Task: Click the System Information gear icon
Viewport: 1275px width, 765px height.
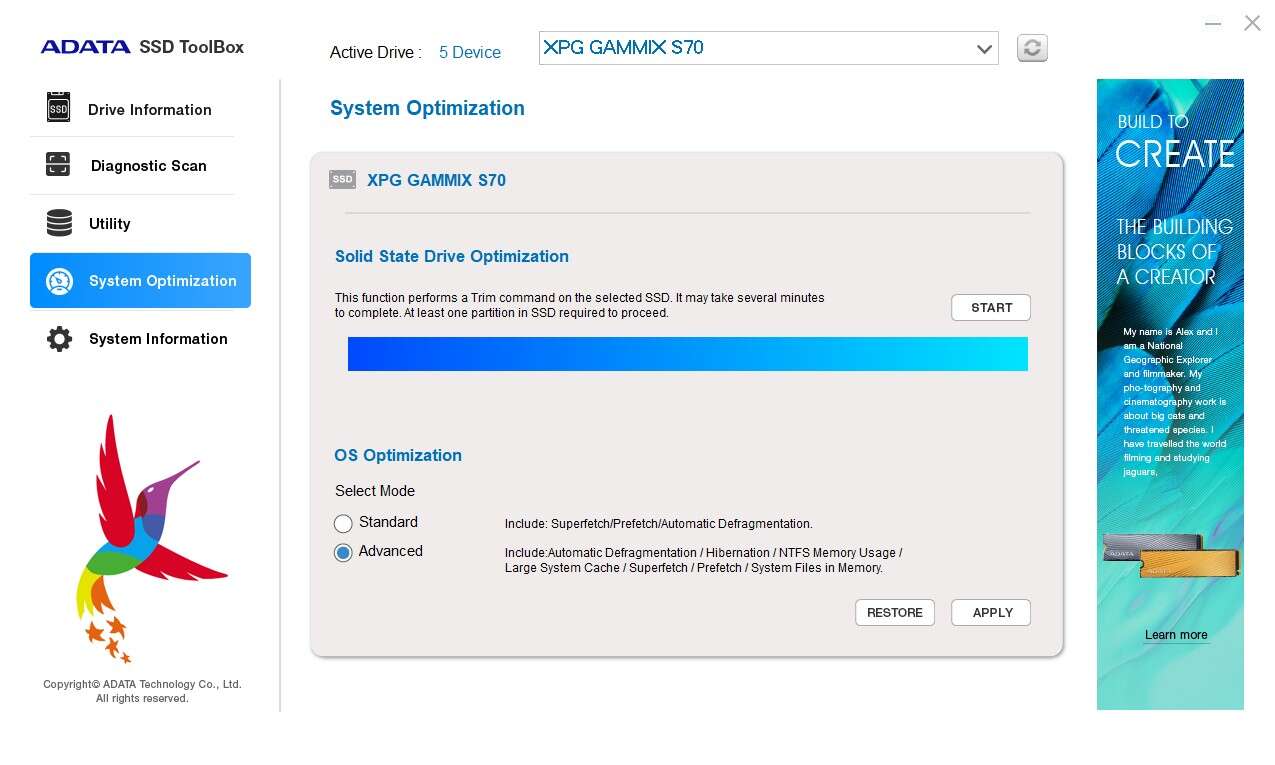Action: (59, 339)
